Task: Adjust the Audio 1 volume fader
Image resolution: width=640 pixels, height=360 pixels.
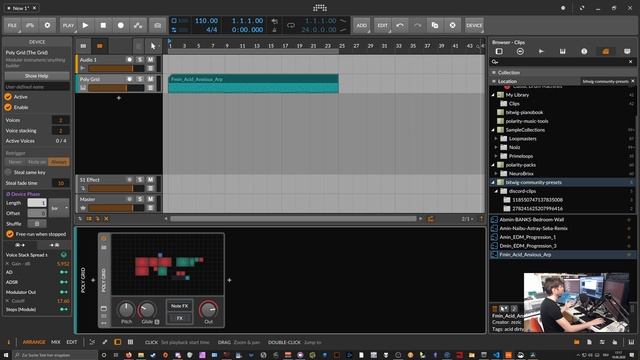Action: click(116, 69)
